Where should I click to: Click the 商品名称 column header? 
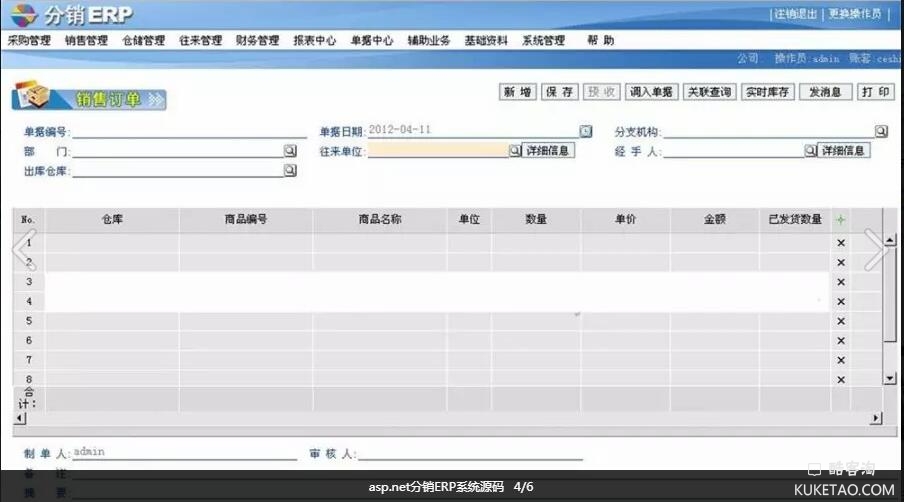pos(379,220)
